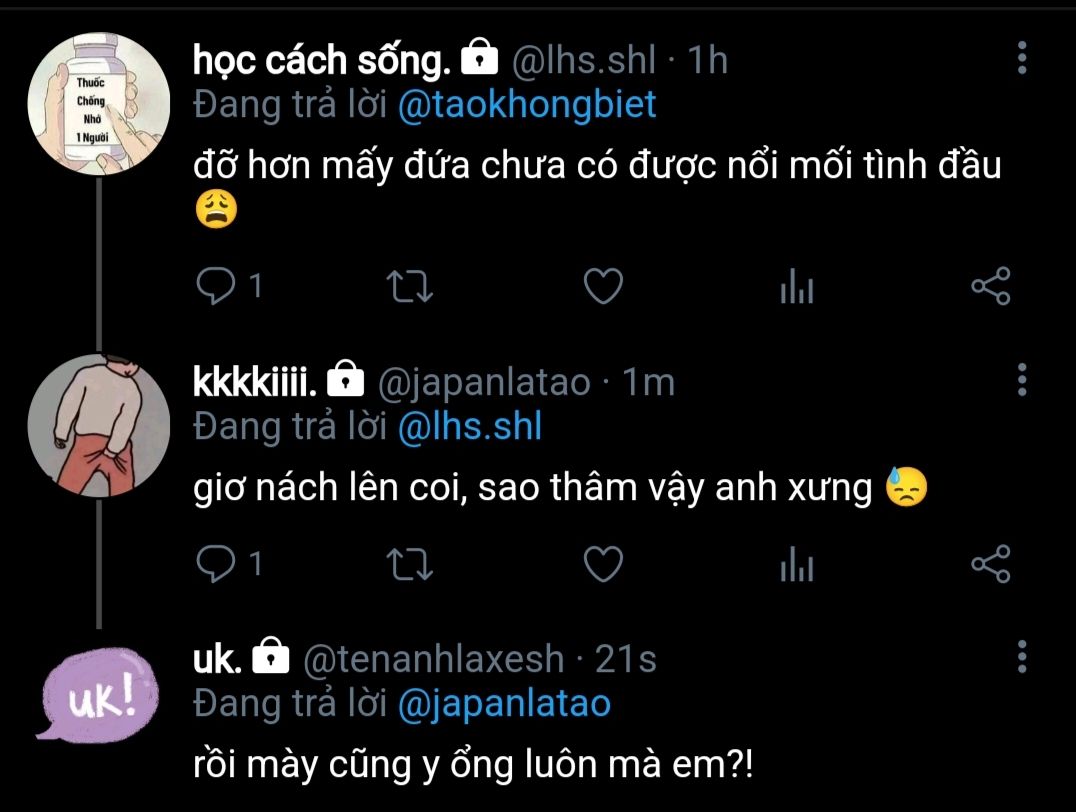1076x812 pixels.
Task: Open the học cách sống. profile name
Action: pyautogui.click(x=322, y=60)
